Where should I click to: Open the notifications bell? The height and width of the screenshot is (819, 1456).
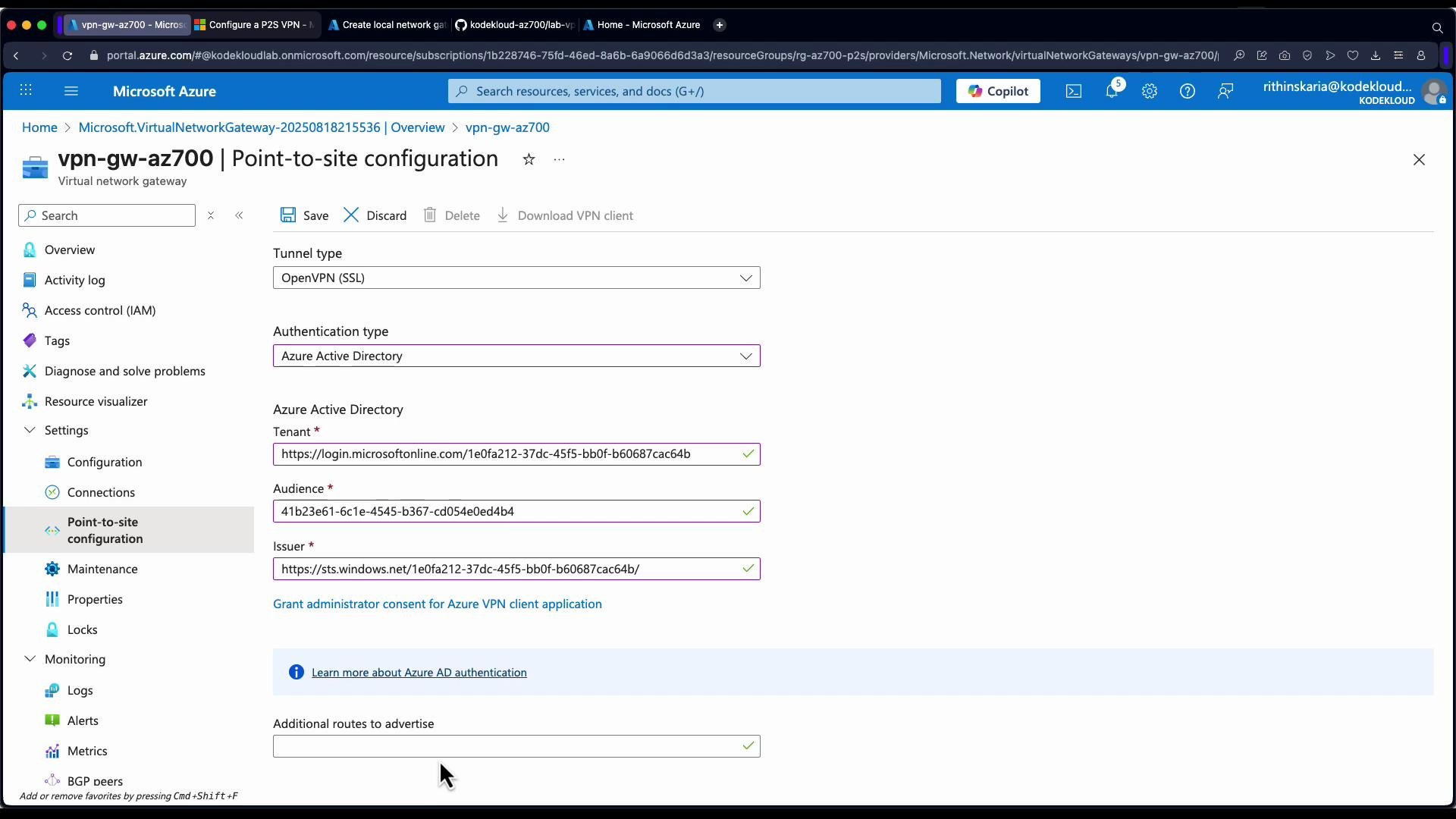(x=1112, y=91)
